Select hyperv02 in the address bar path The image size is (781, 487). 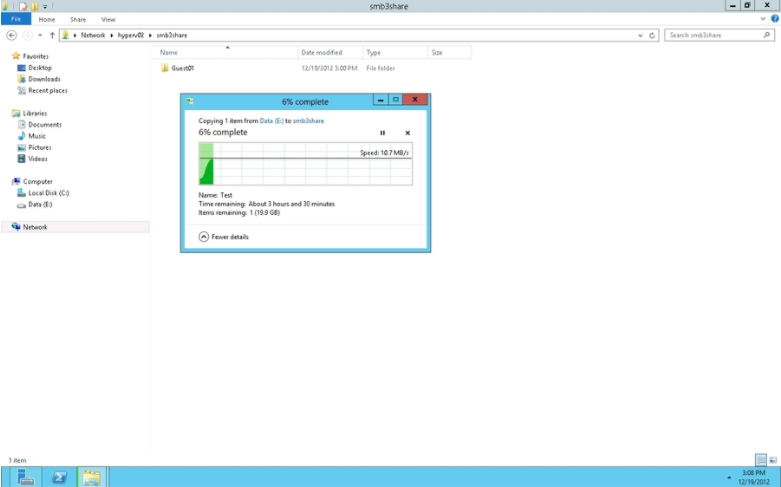[x=130, y=35]
